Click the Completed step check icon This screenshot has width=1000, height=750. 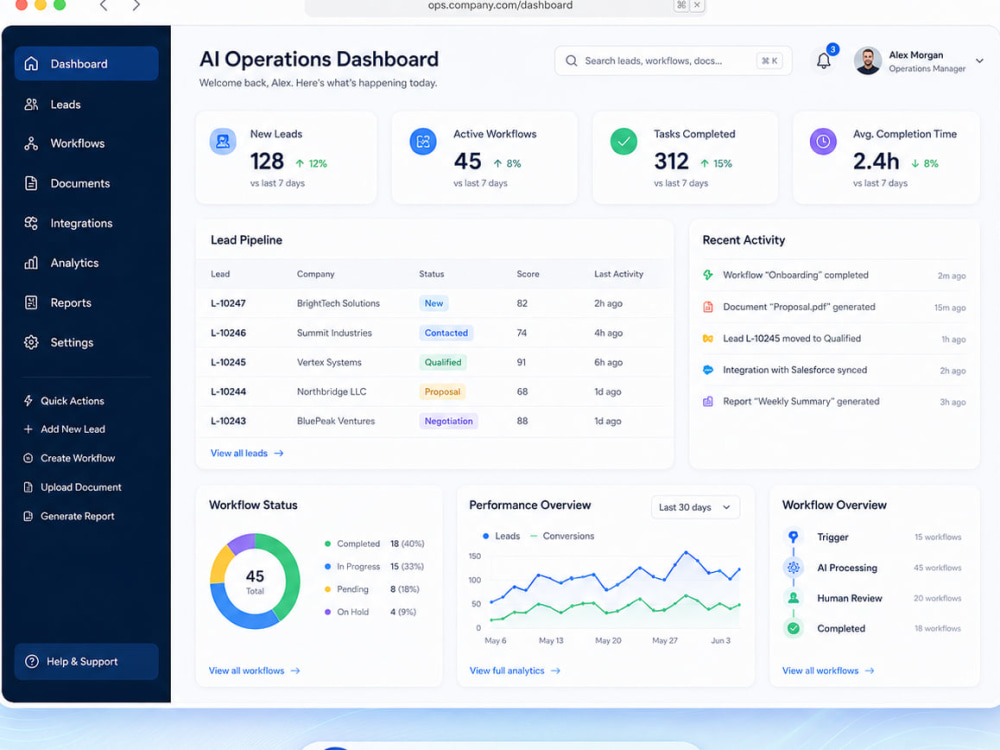point(793,628)
